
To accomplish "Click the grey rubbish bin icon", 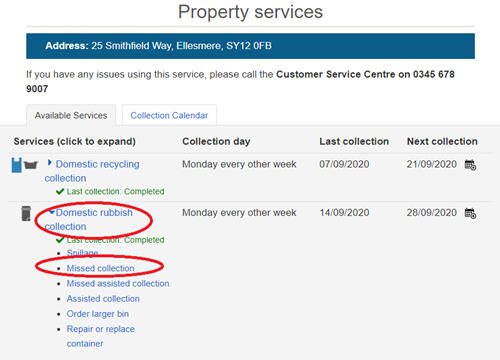I will tap(26, 213).
